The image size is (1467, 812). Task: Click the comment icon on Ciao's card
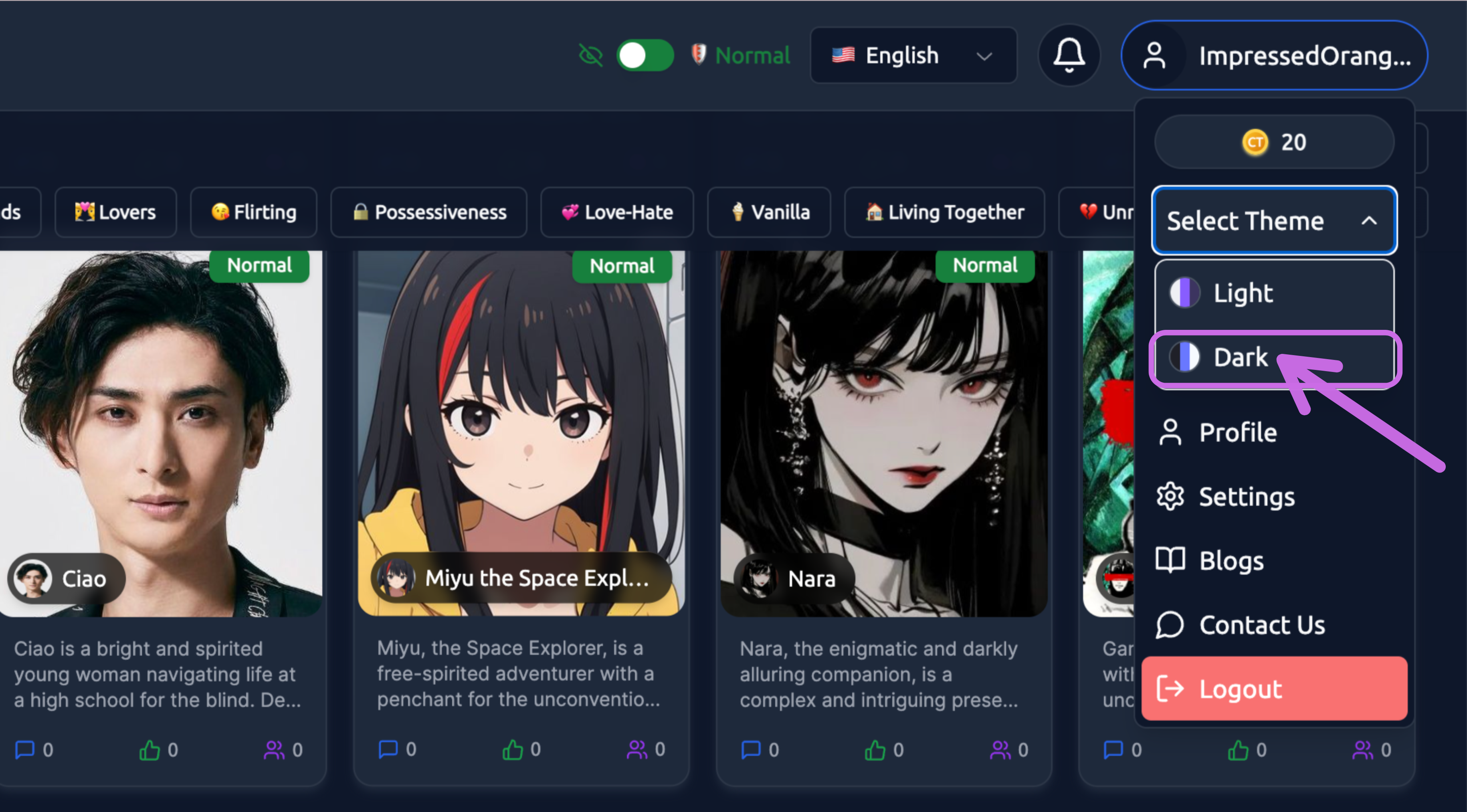(x=25, y=750)
